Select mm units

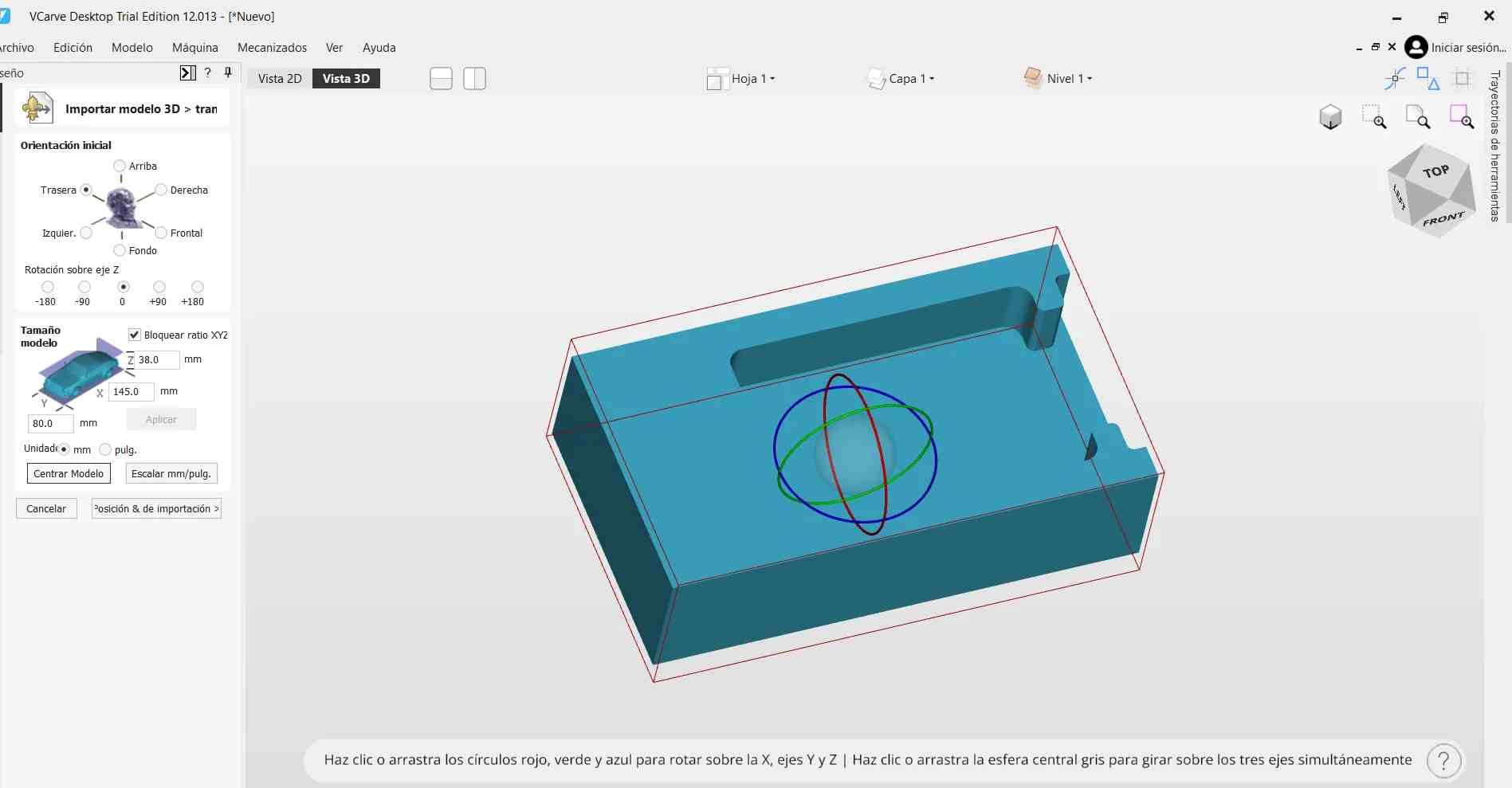click(65, 449)
